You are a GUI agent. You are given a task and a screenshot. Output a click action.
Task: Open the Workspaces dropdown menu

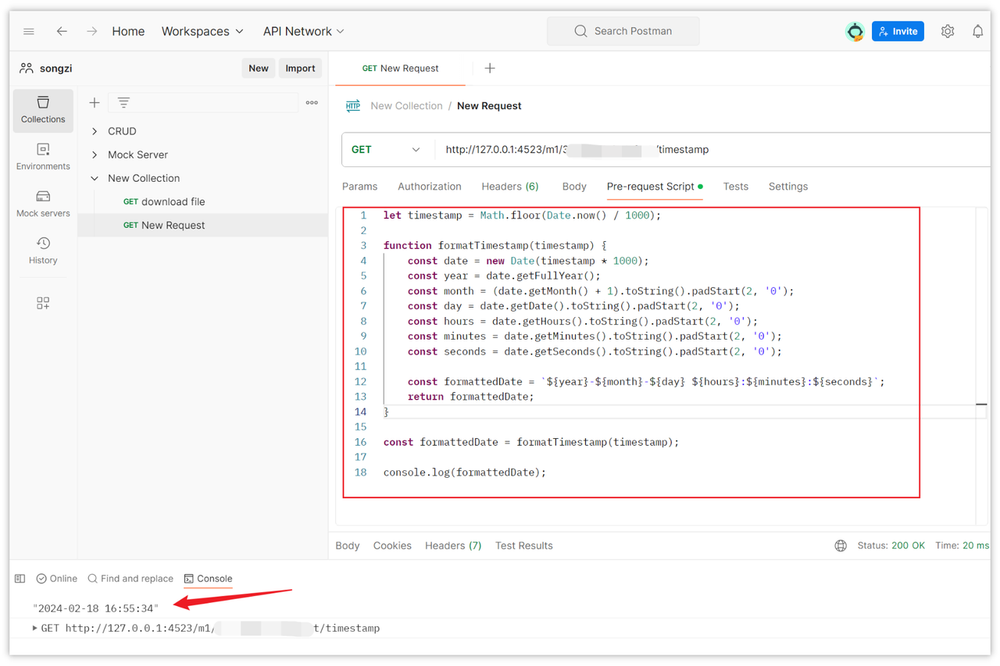[x=202, y=32]
